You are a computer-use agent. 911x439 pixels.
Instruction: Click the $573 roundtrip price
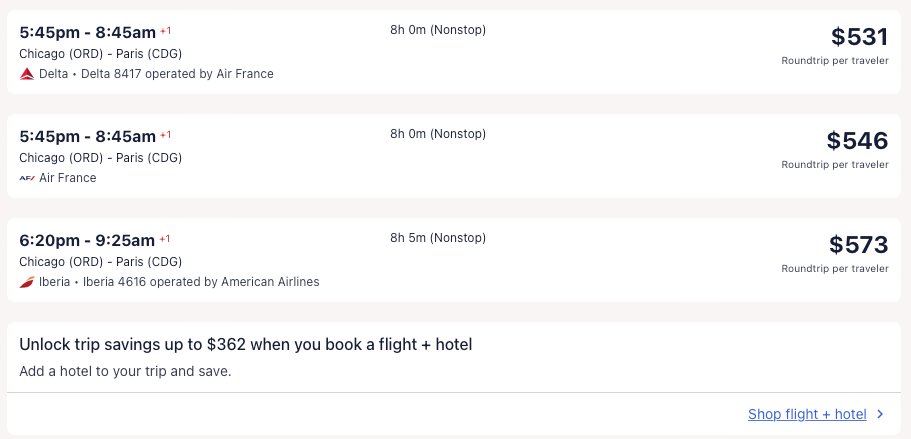pyautogui.click(x=858, y=245)
